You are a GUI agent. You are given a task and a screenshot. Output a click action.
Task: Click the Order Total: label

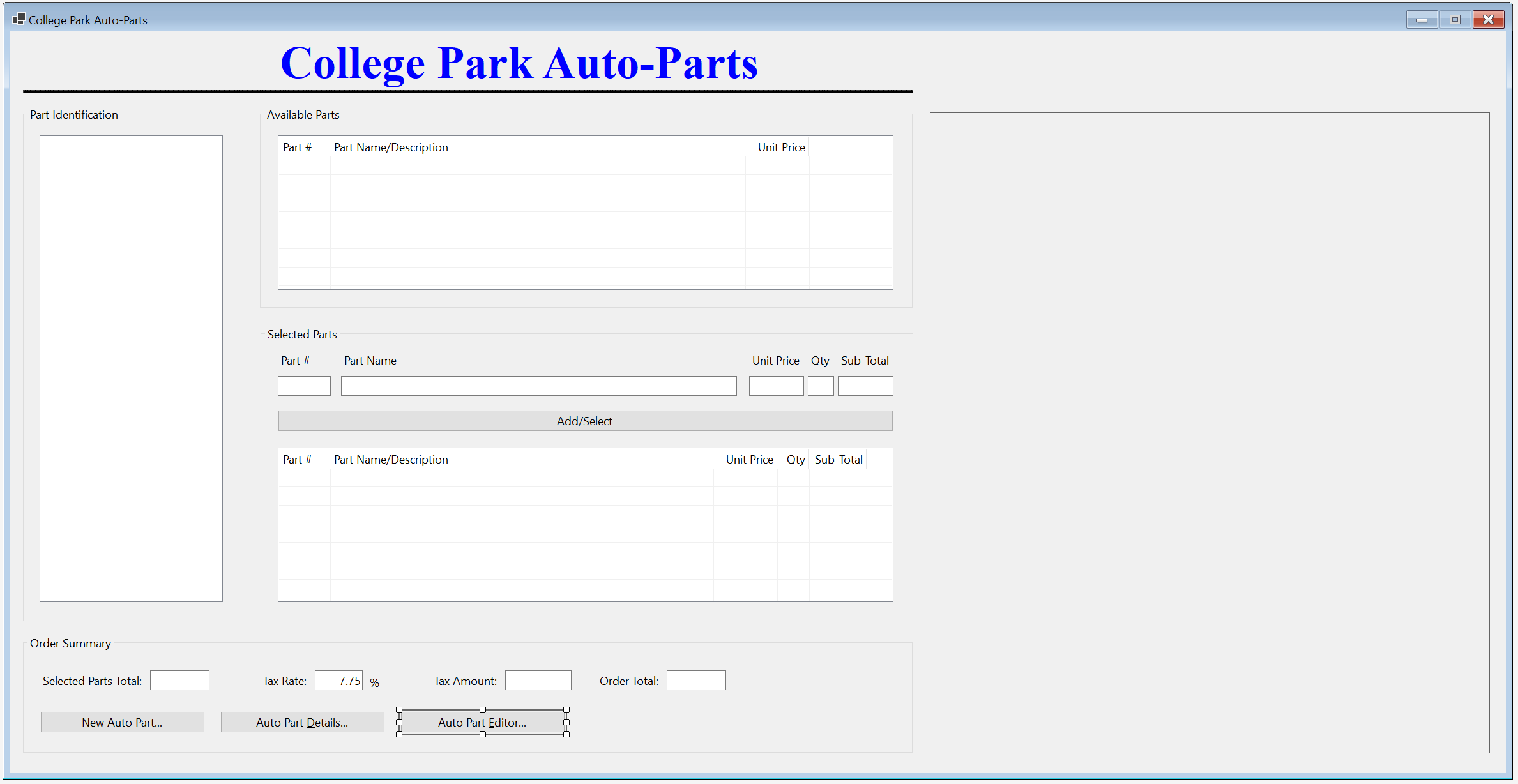pyautogui.click(x=629, y=681)
